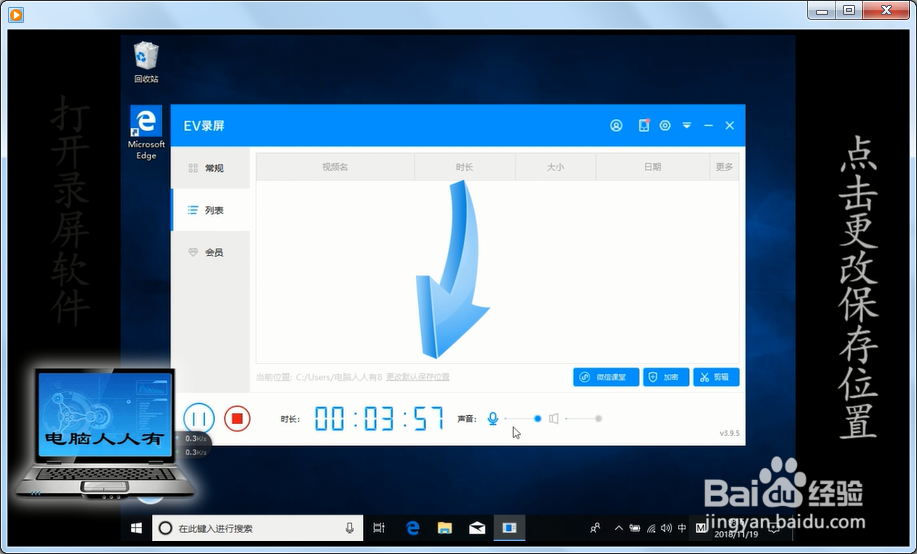Open the People icon in system tray

pyautogui.click(x=595, y=528)
